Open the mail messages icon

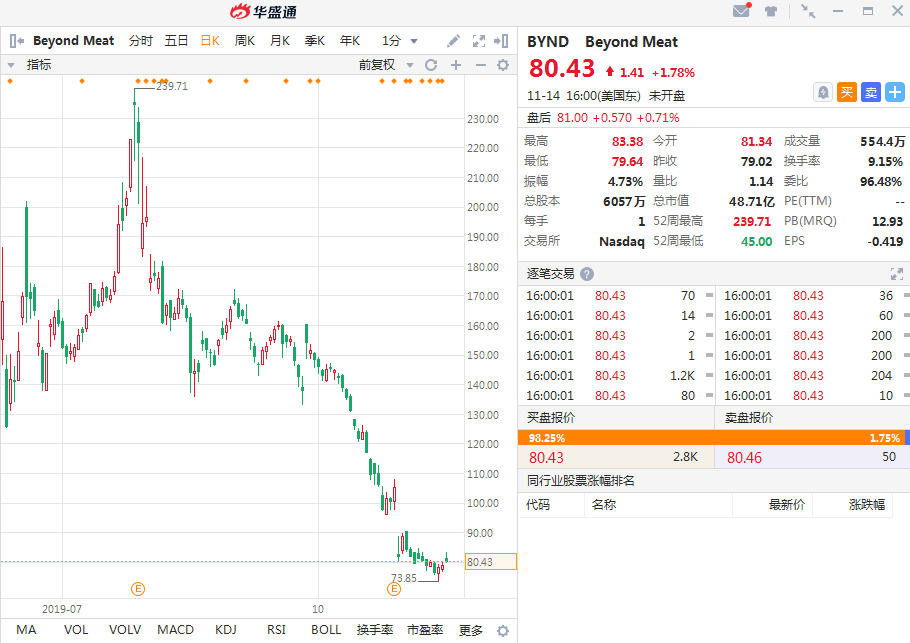point(742,10)
